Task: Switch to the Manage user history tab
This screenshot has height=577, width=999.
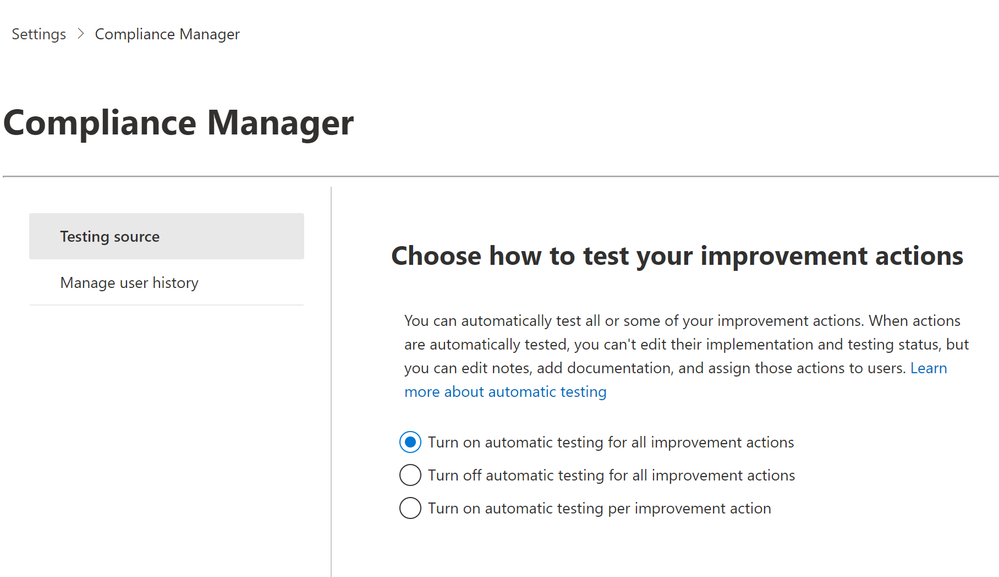Action: click(166, 282)
